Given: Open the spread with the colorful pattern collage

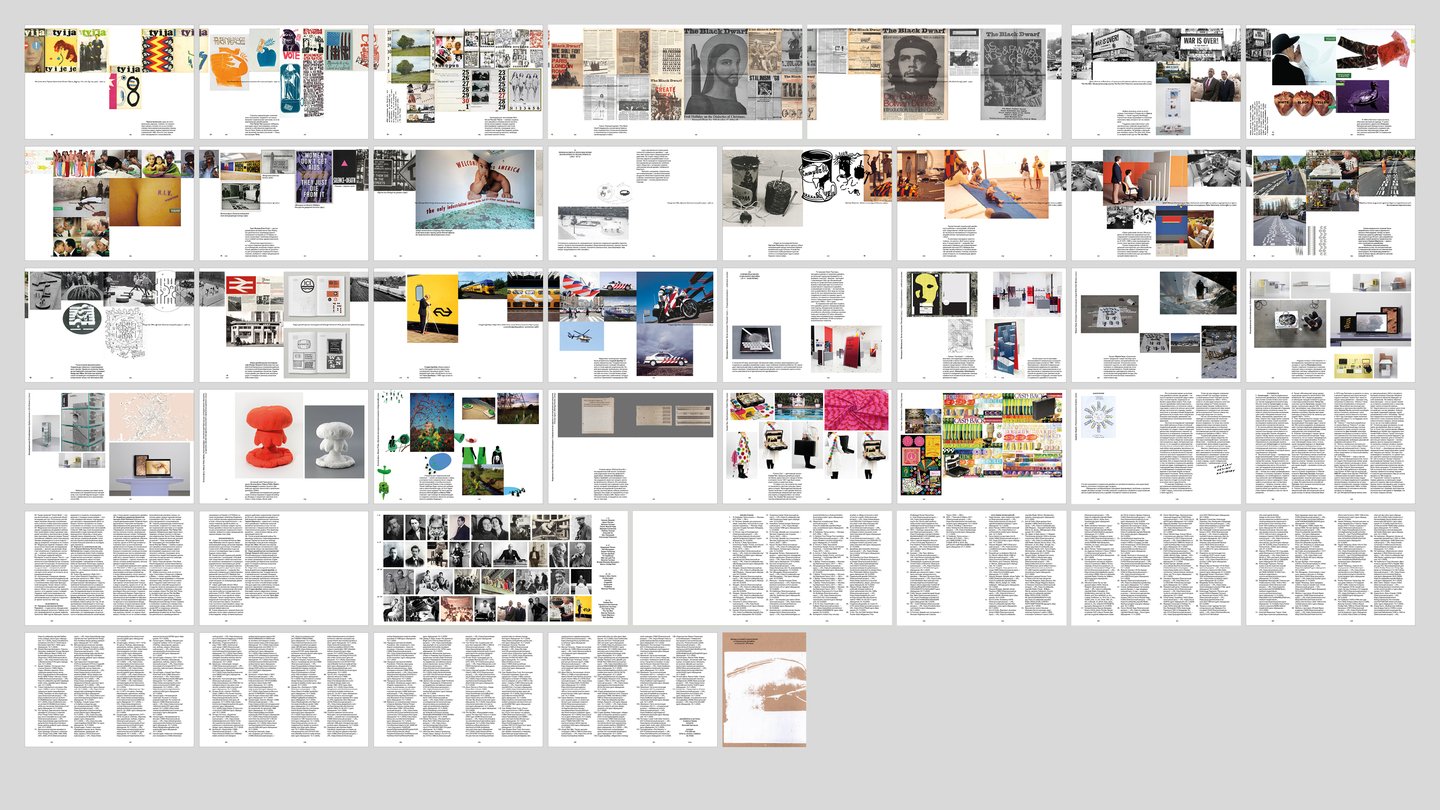Looking at the screenshot, I should pyautogui.click(x=981, y=447).
